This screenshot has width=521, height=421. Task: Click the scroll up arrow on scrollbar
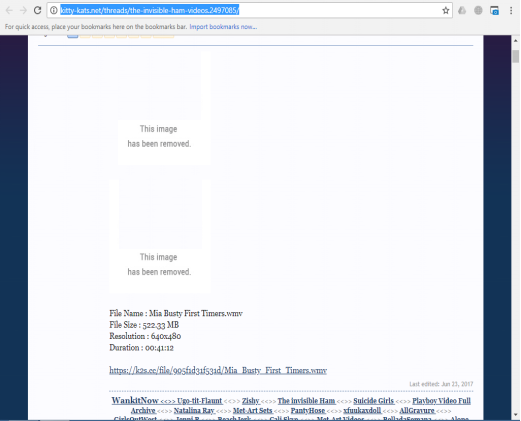(x=516, y=40)
